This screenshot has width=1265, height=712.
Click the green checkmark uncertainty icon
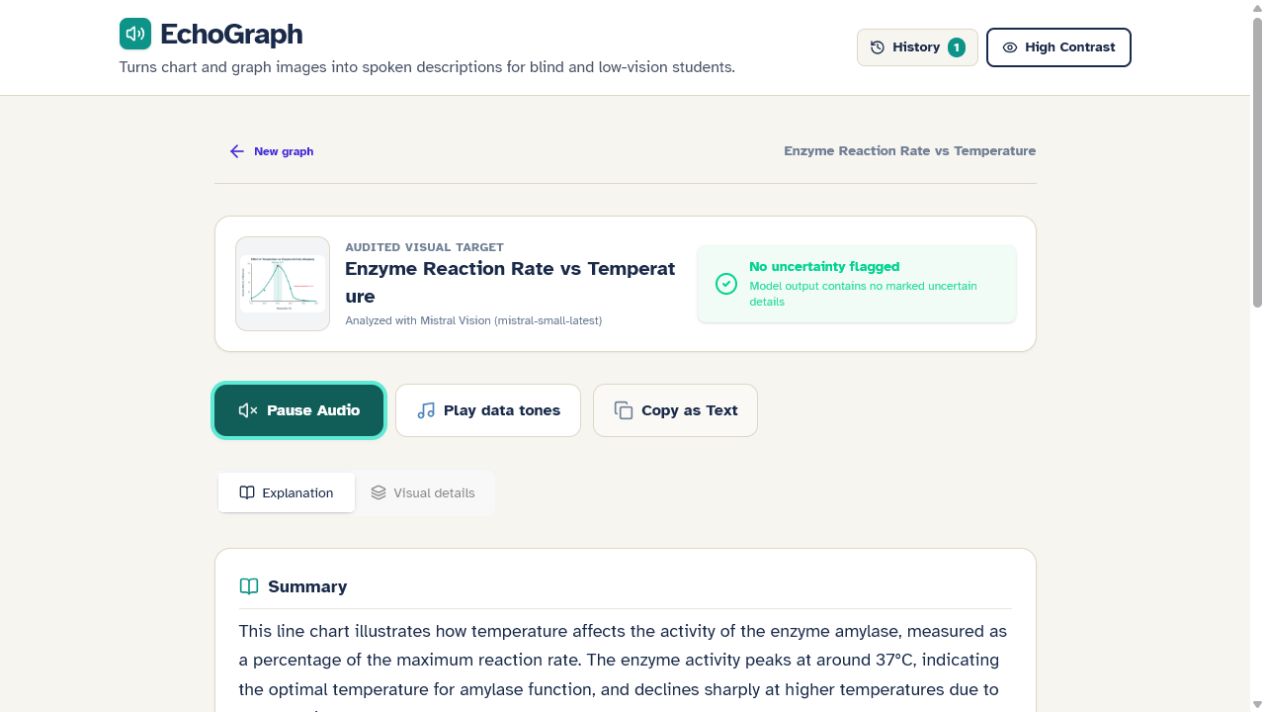pos(727,284)
